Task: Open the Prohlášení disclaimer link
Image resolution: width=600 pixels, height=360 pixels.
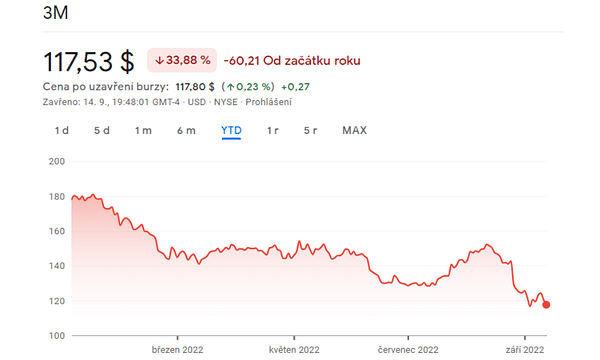Action: click(268, 102)
